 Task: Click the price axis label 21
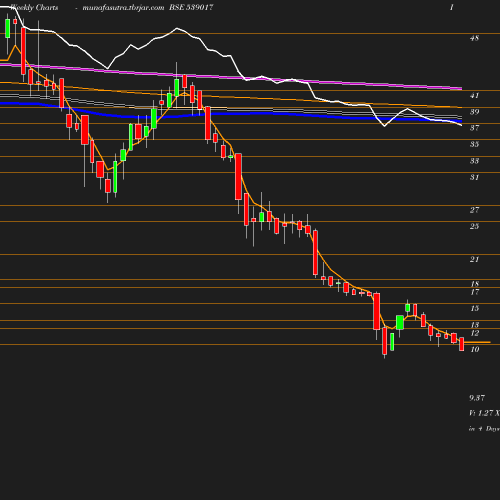click(474, 259)
